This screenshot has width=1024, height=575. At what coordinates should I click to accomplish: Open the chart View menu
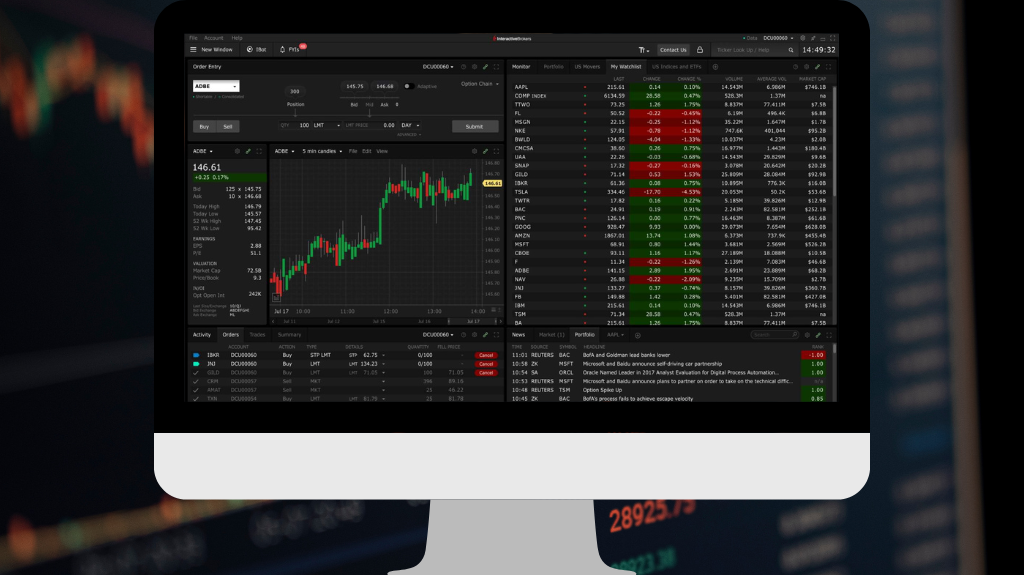(x=382, y=151)
